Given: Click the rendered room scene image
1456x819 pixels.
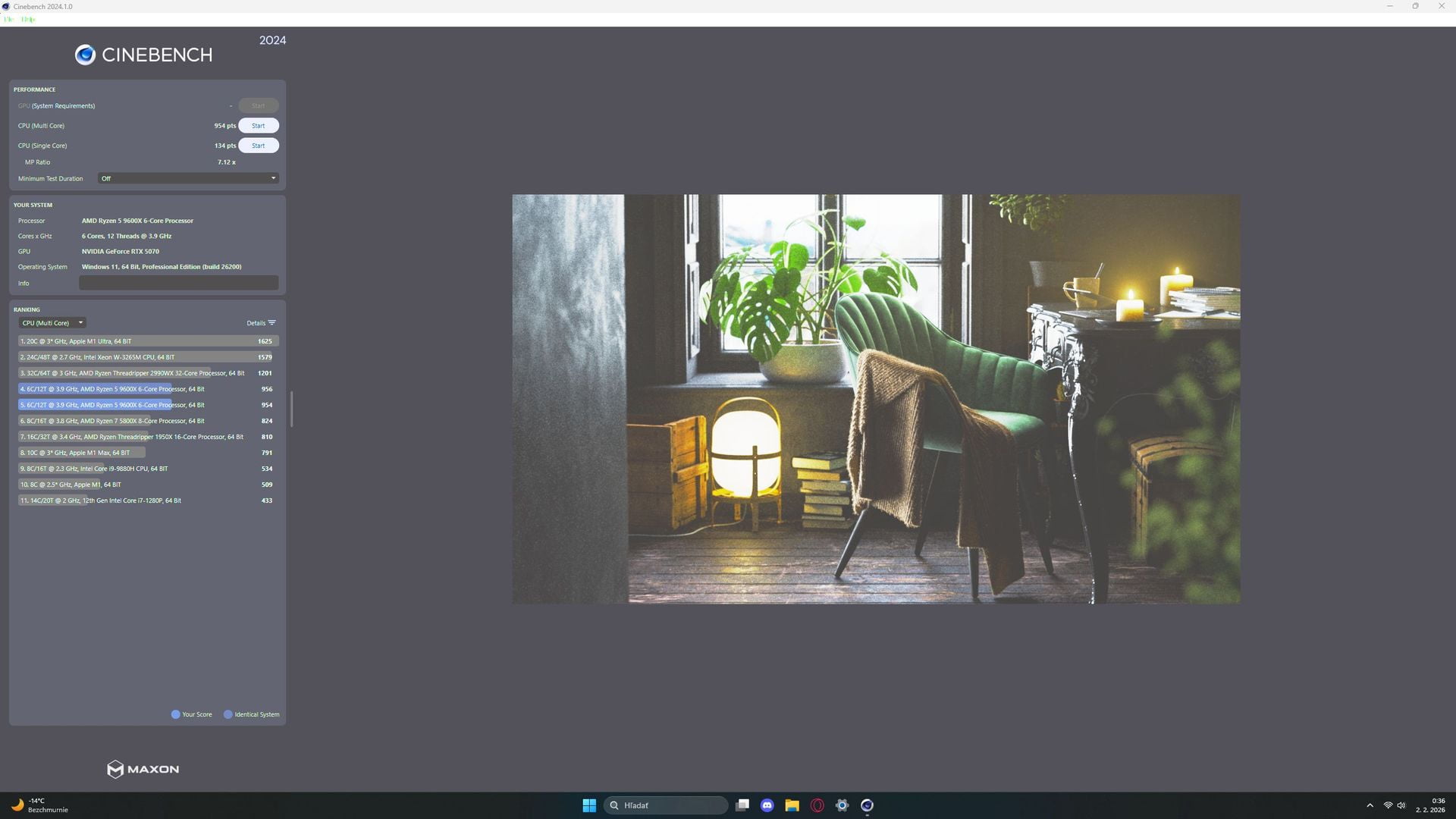Looking at the screenshot, I should click(x=876, y=399).
